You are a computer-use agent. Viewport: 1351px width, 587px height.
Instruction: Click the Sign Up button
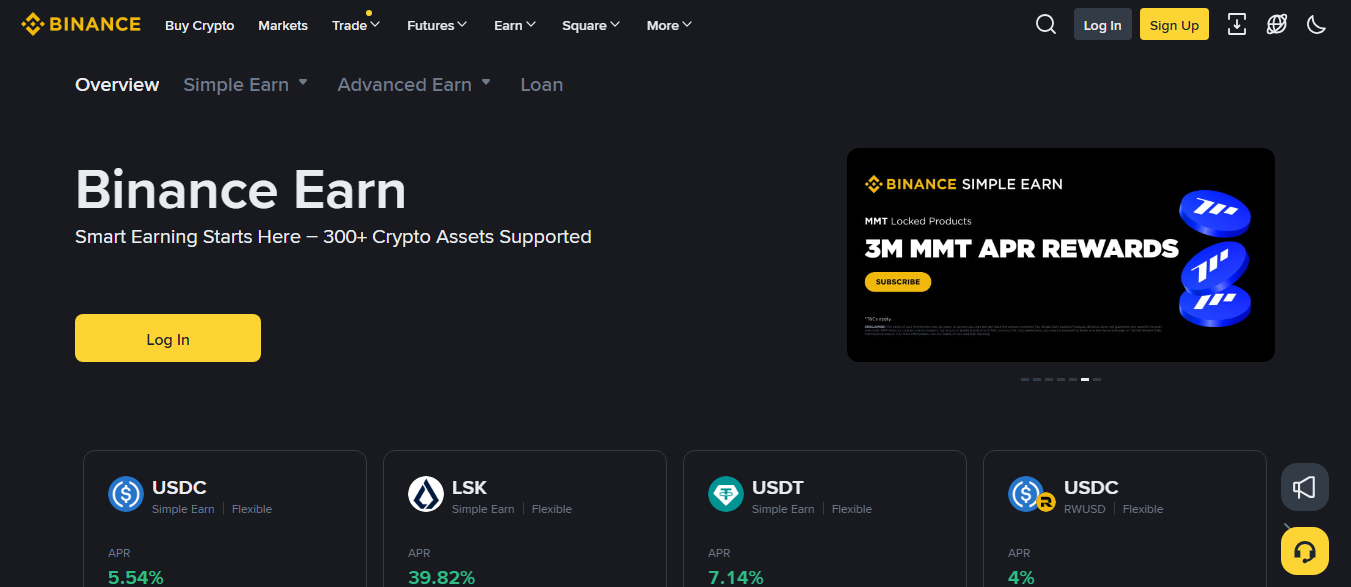[x=1174, y=25]
